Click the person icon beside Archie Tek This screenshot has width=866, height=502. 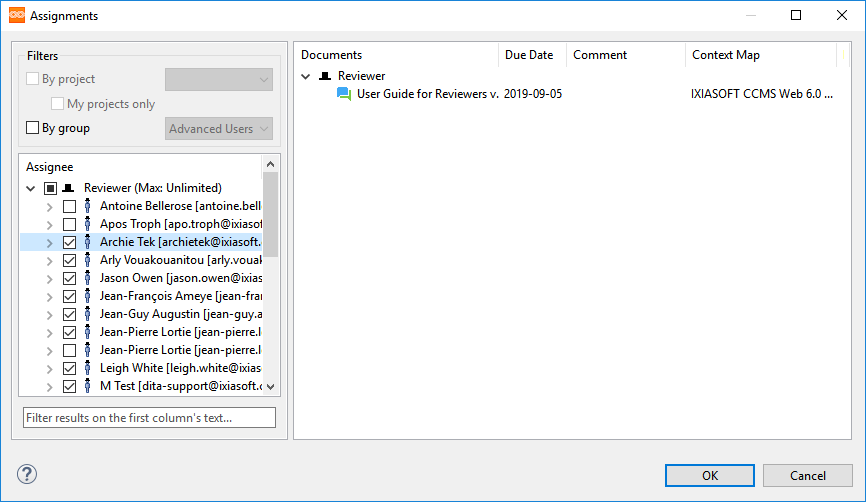87,242
